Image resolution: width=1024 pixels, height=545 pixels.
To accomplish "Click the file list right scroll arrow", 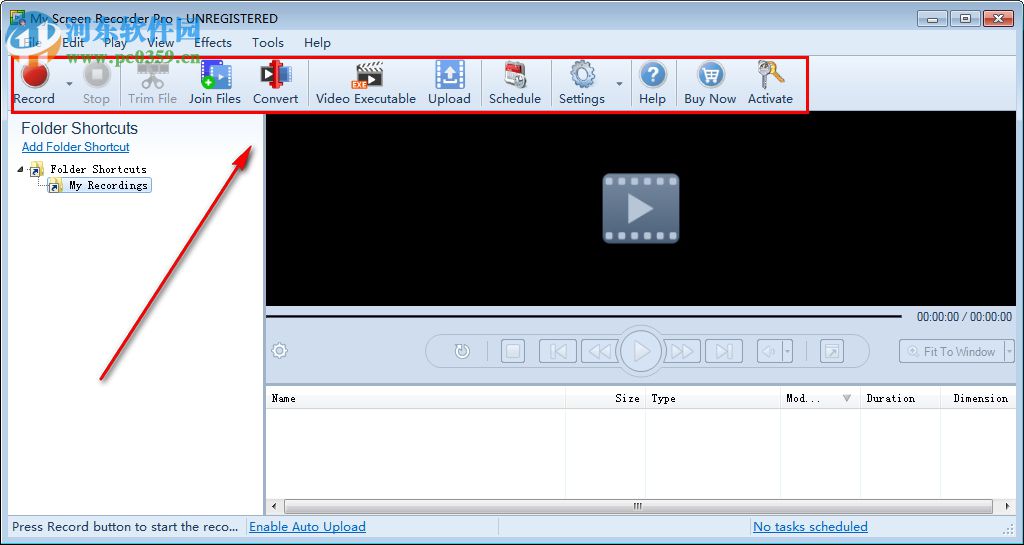I will click(1008, 506).
